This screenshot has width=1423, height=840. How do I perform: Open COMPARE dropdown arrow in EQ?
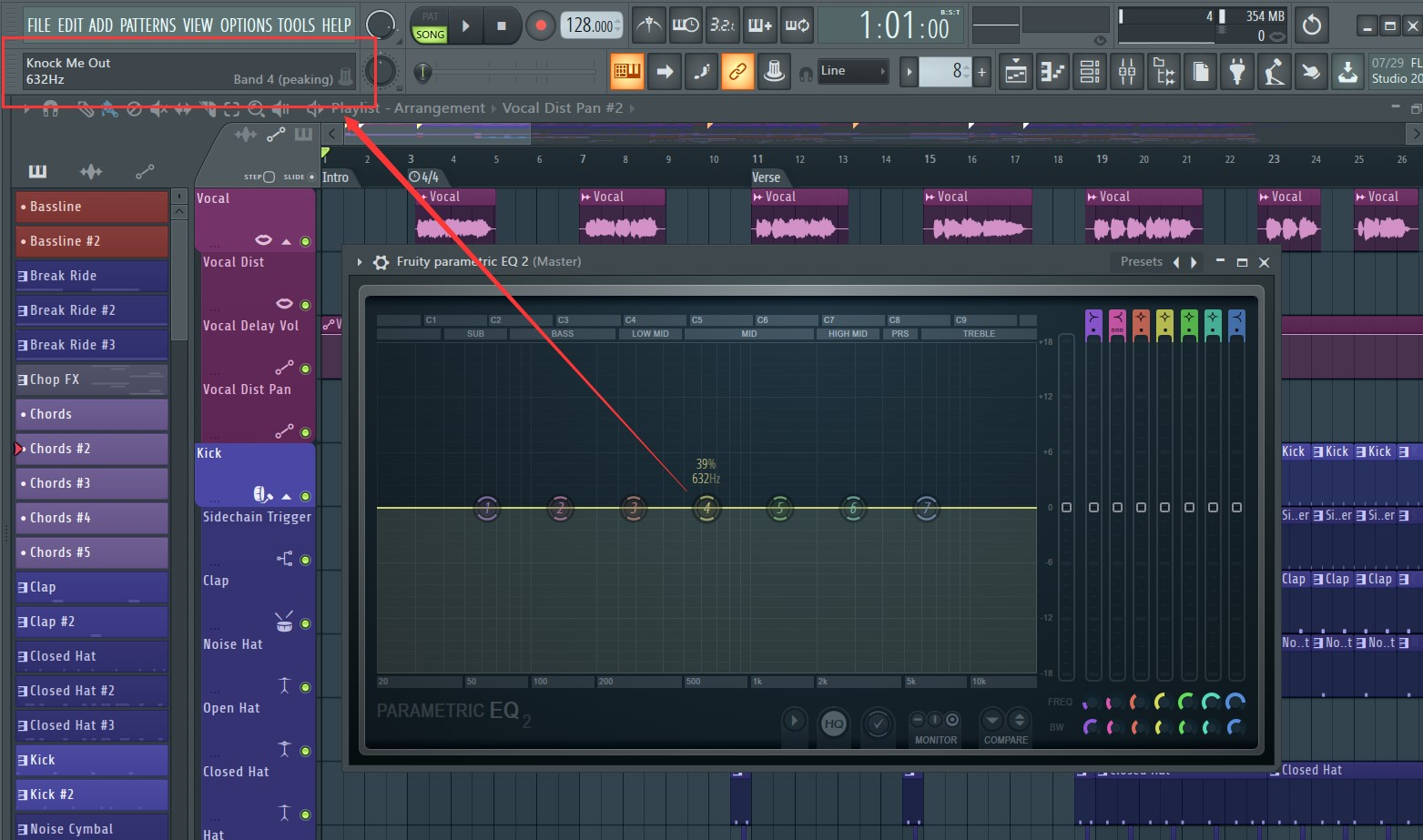992,720
